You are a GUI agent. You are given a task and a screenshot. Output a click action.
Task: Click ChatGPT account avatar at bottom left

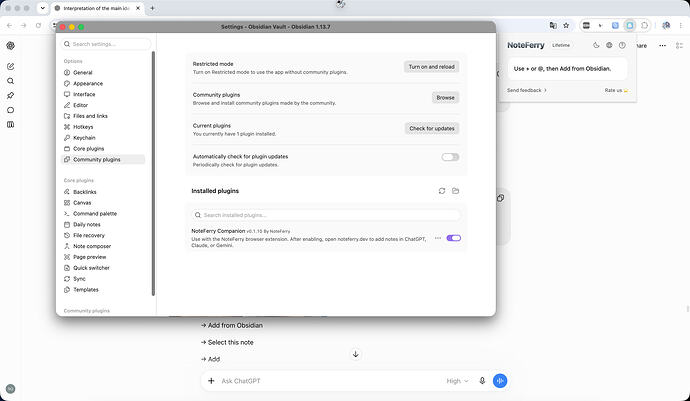click(x=11, y=389)
